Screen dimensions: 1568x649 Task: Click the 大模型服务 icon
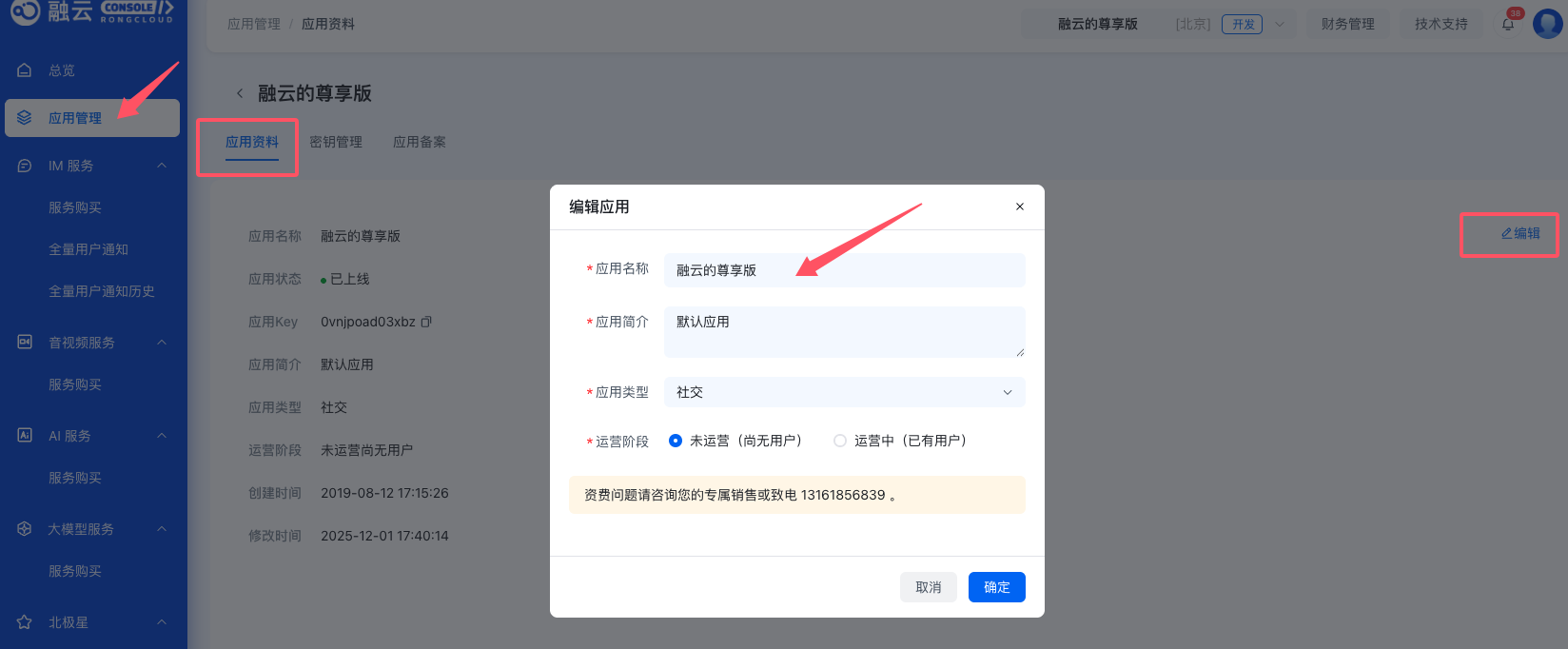[25, 529]
